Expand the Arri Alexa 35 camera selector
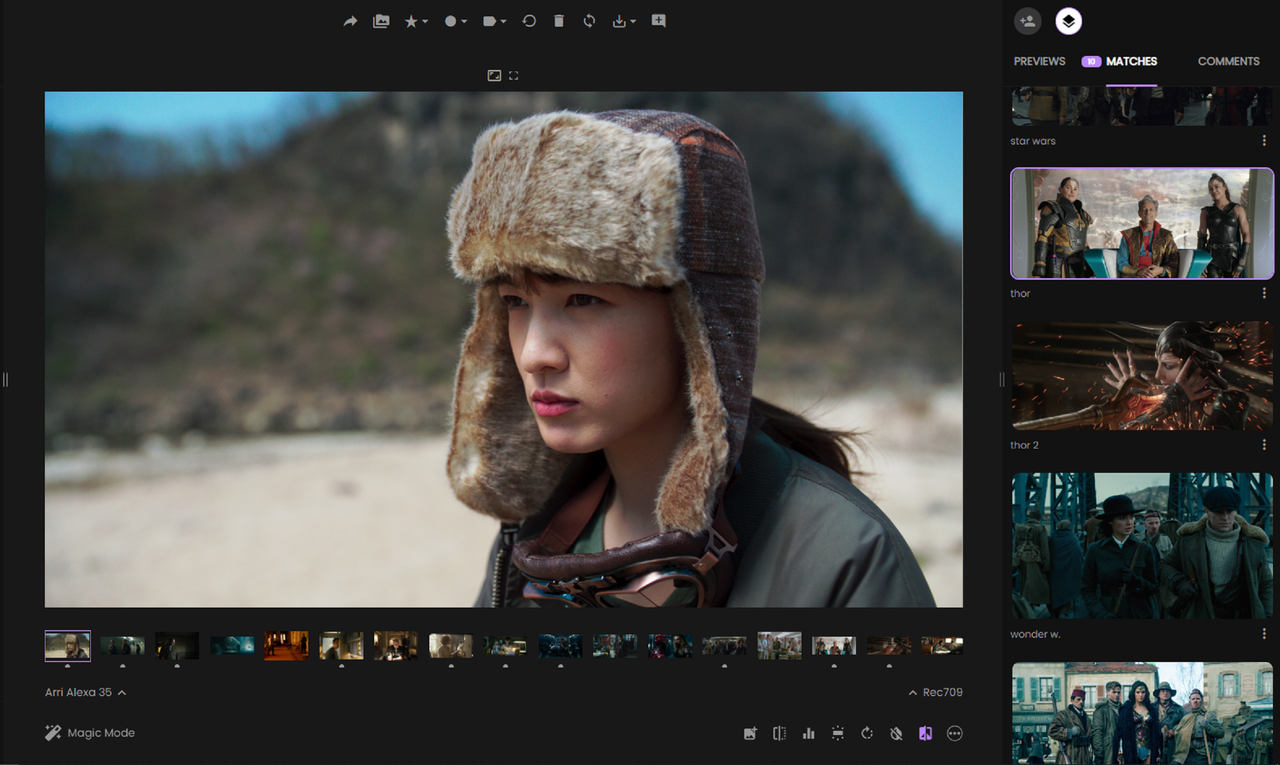1280x765 pixels. click(86, 692)
